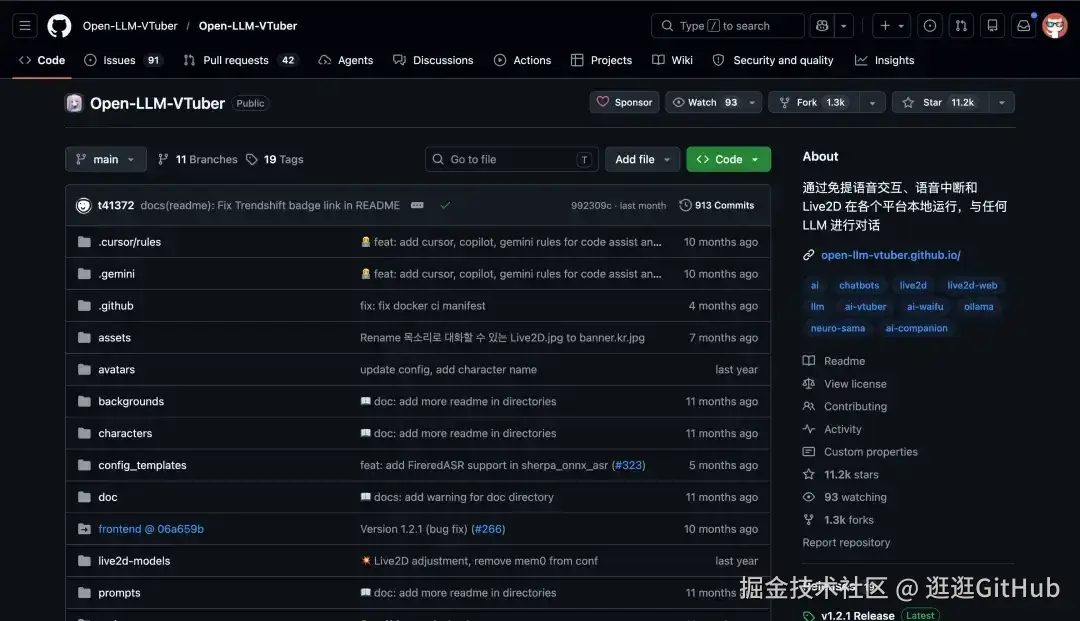1080x621 pixels.
Task: Click the link icon beside website URL
Action: 809,255
